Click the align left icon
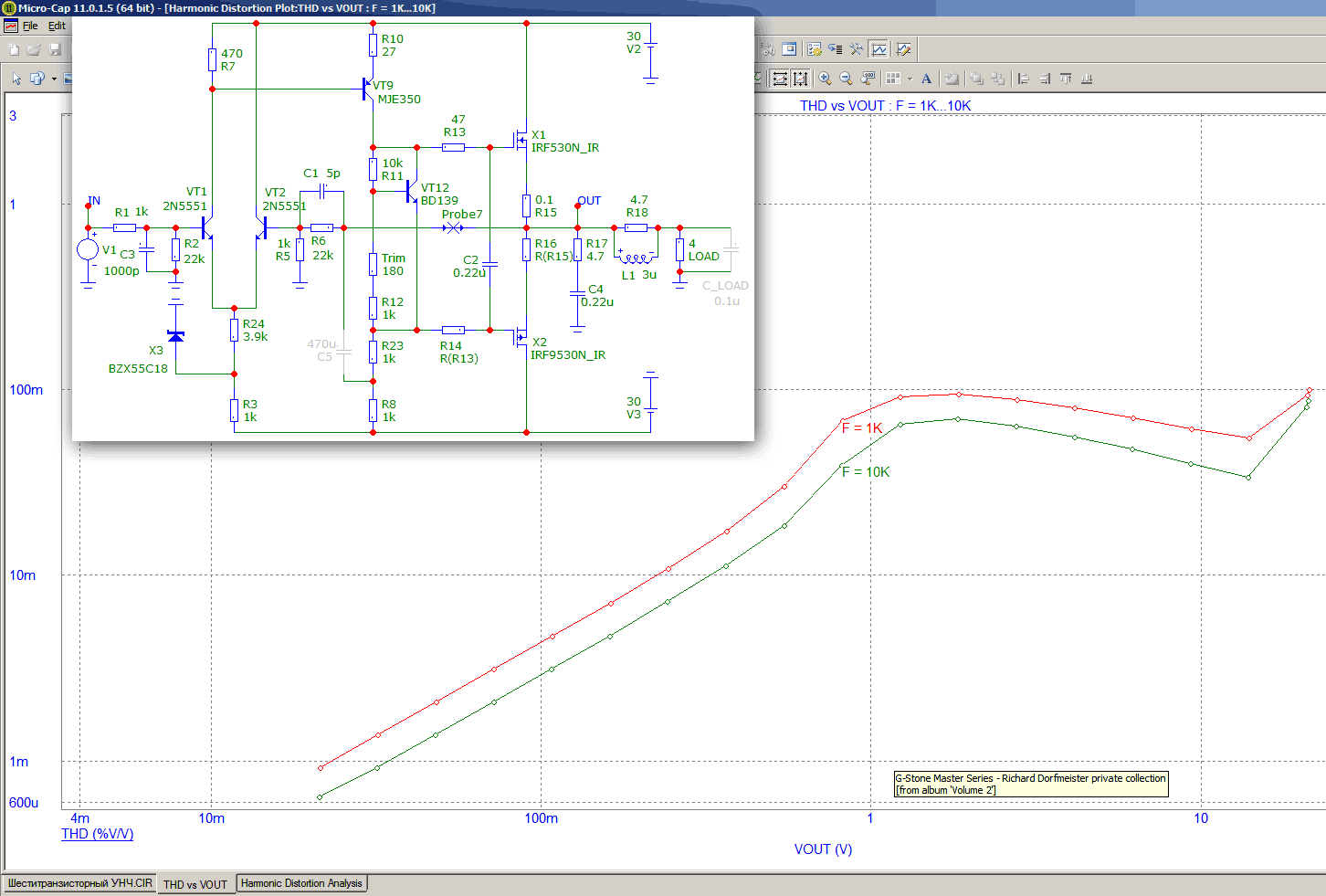The image size is (1326, 896). tap(1023, 79)
